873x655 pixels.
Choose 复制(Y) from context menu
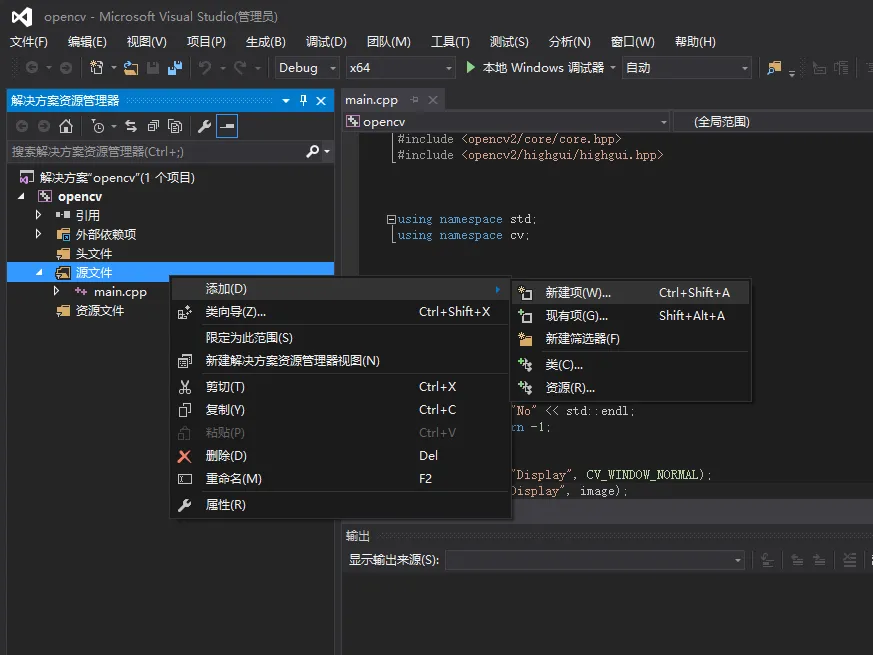340,410
